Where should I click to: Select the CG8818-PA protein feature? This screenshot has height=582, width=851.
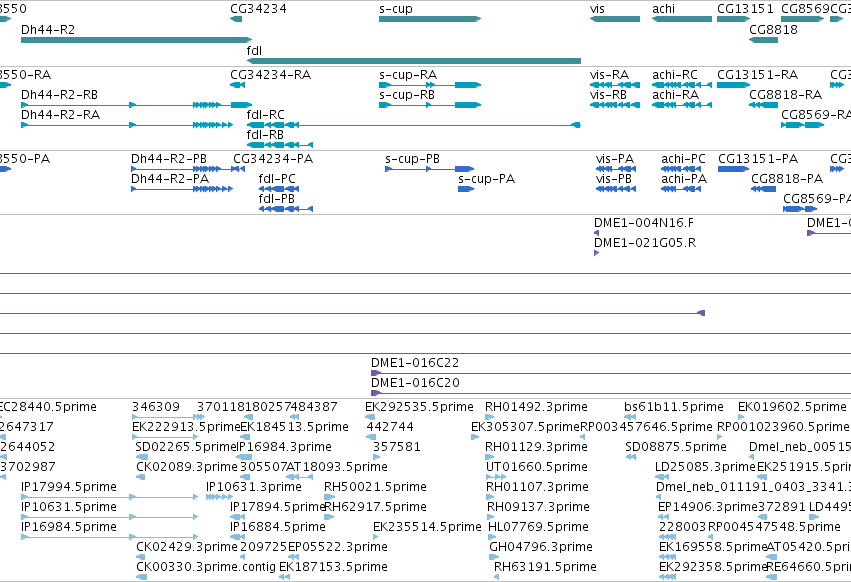(x=764, y=189)
